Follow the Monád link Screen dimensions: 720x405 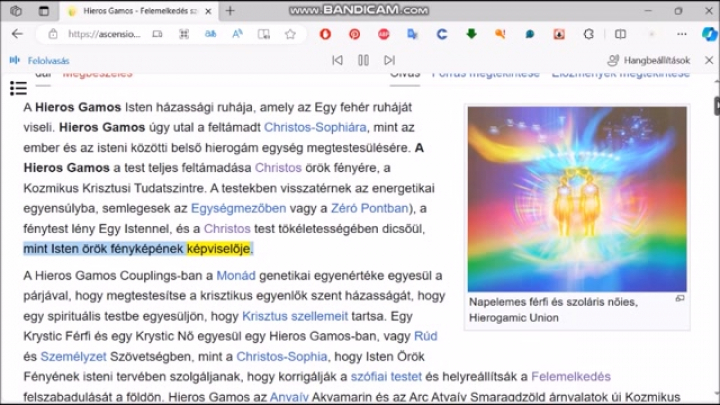click(x=236, y=276)
